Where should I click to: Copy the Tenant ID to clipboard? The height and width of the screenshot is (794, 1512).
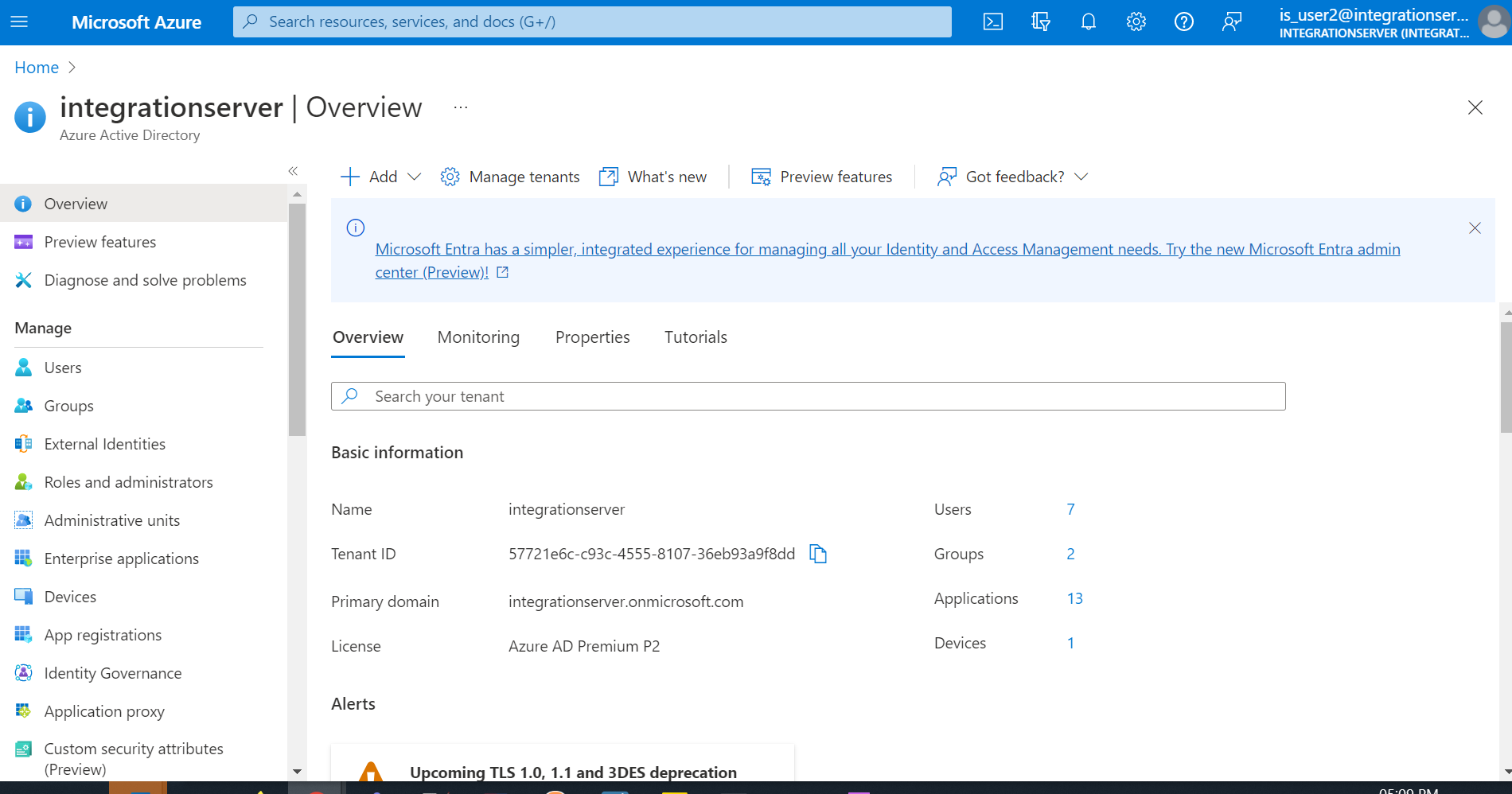pos(818,554)
